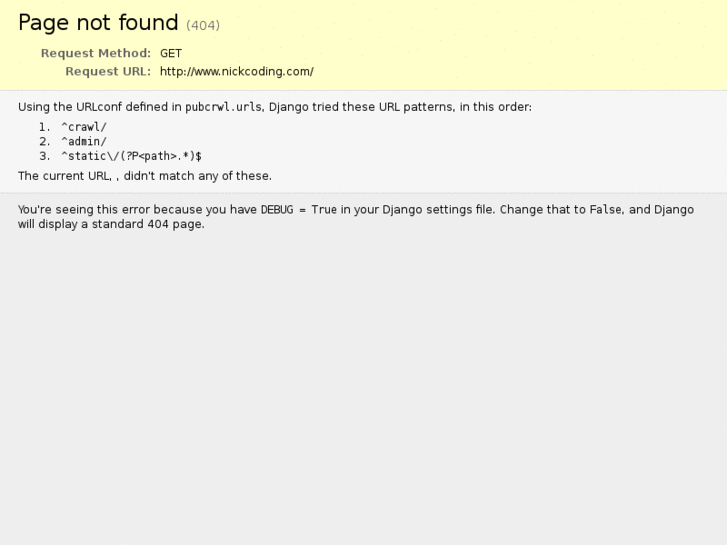
Task: Click "Using the URLconf defined in" text
Action: (x=99, y=107)
